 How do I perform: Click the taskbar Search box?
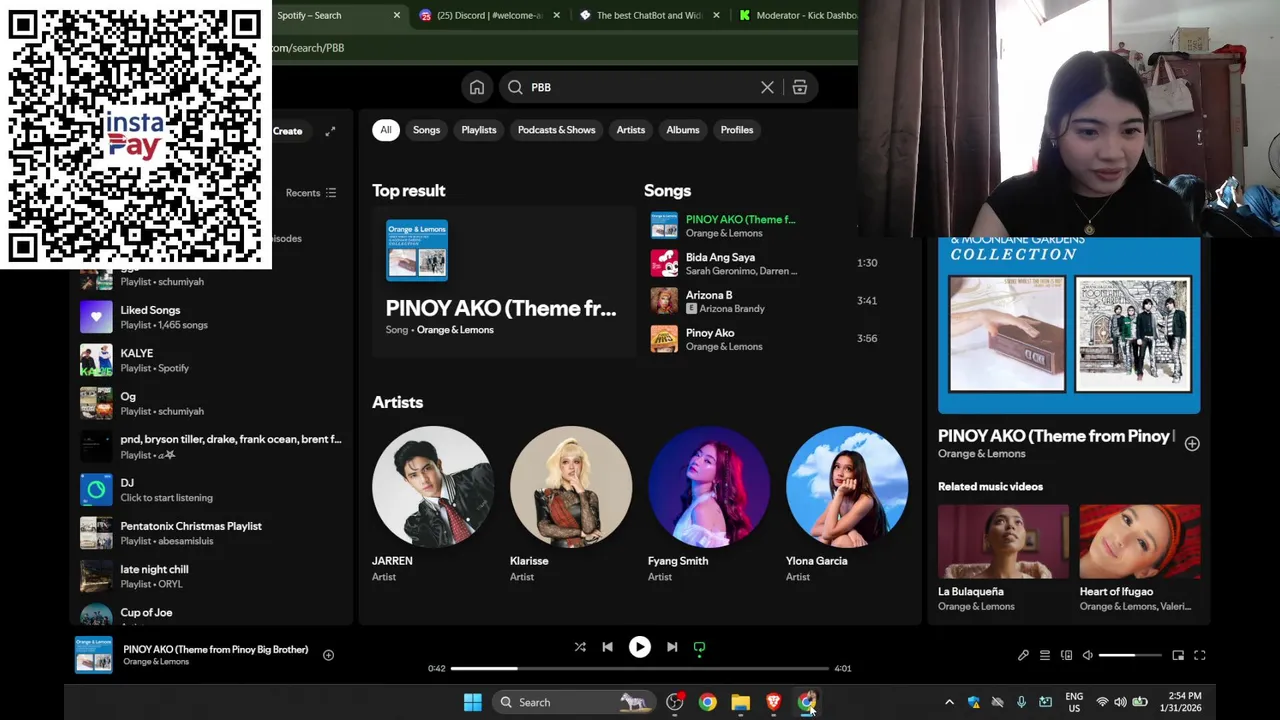575,702
